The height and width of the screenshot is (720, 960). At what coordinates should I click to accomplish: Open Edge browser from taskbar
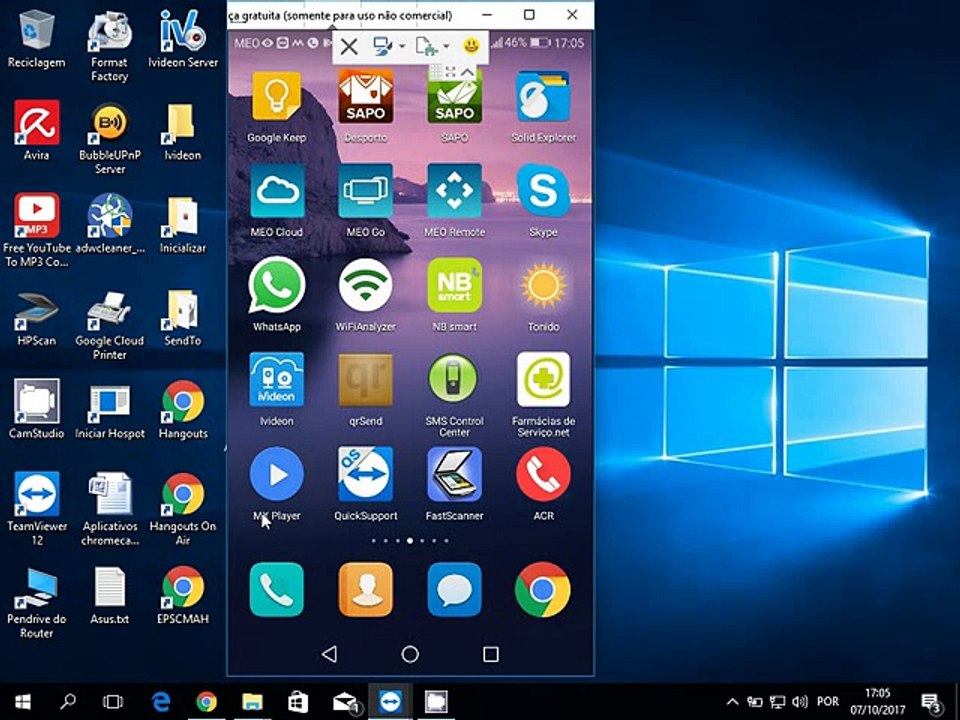(161, 702)
